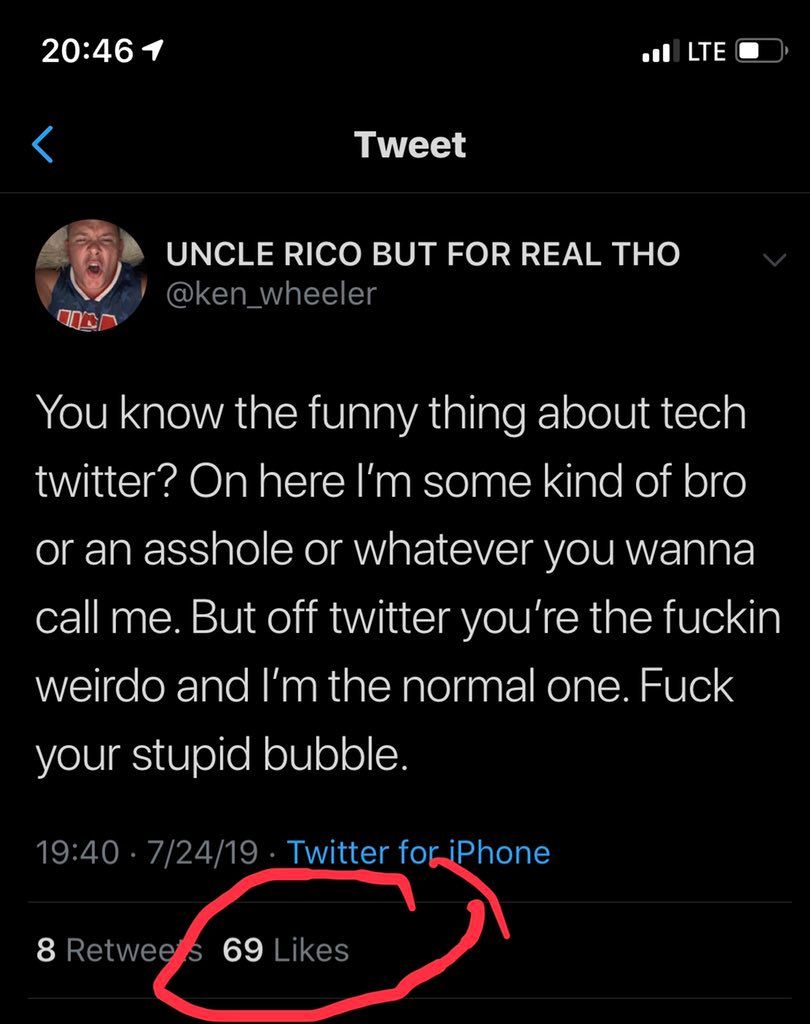
Task: Tap the LTE network indicator
Action: tap(706, 52)
